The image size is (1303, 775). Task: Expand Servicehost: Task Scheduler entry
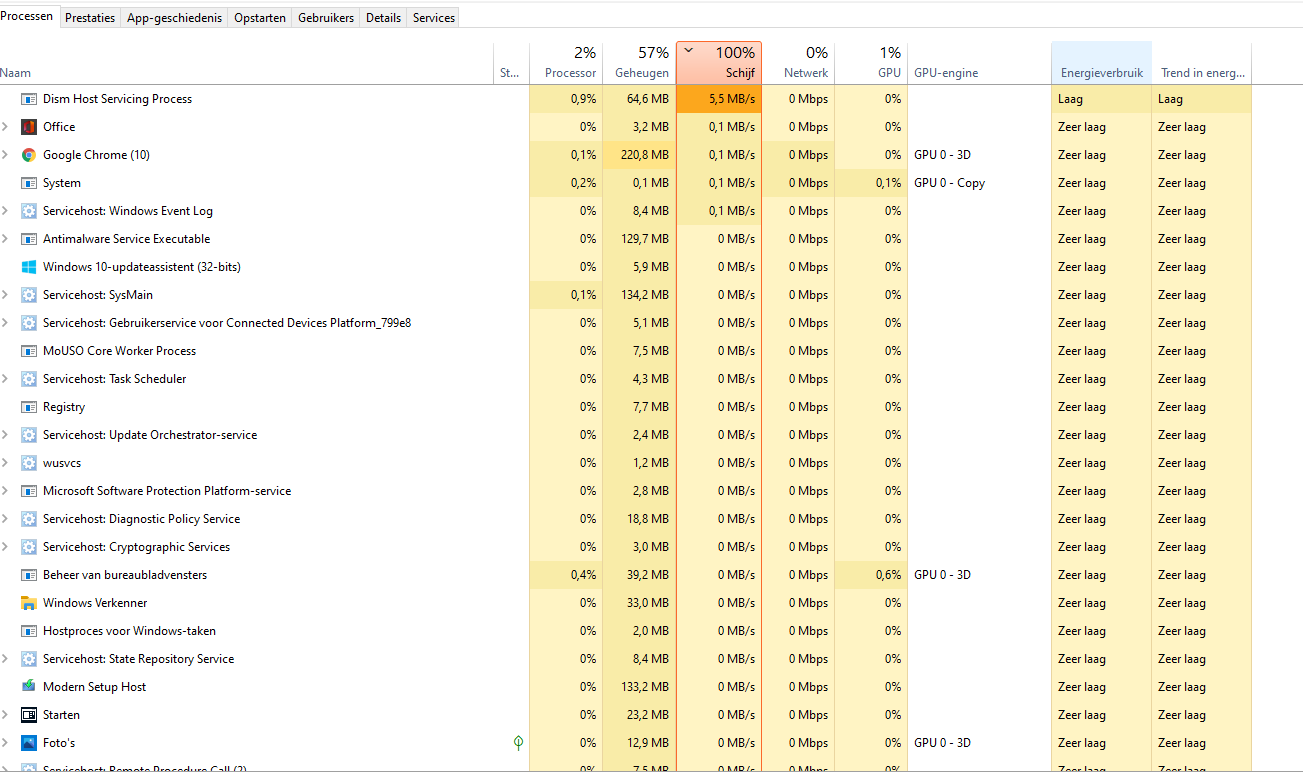point(5,379)
